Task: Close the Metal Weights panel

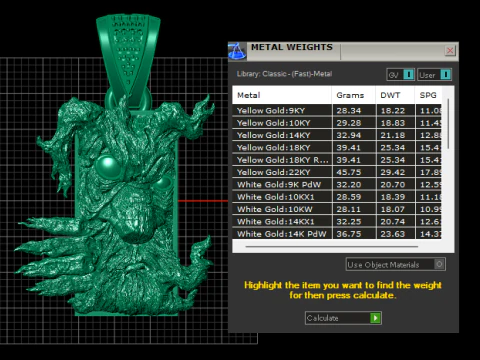Action: click(x=450, y=51)
